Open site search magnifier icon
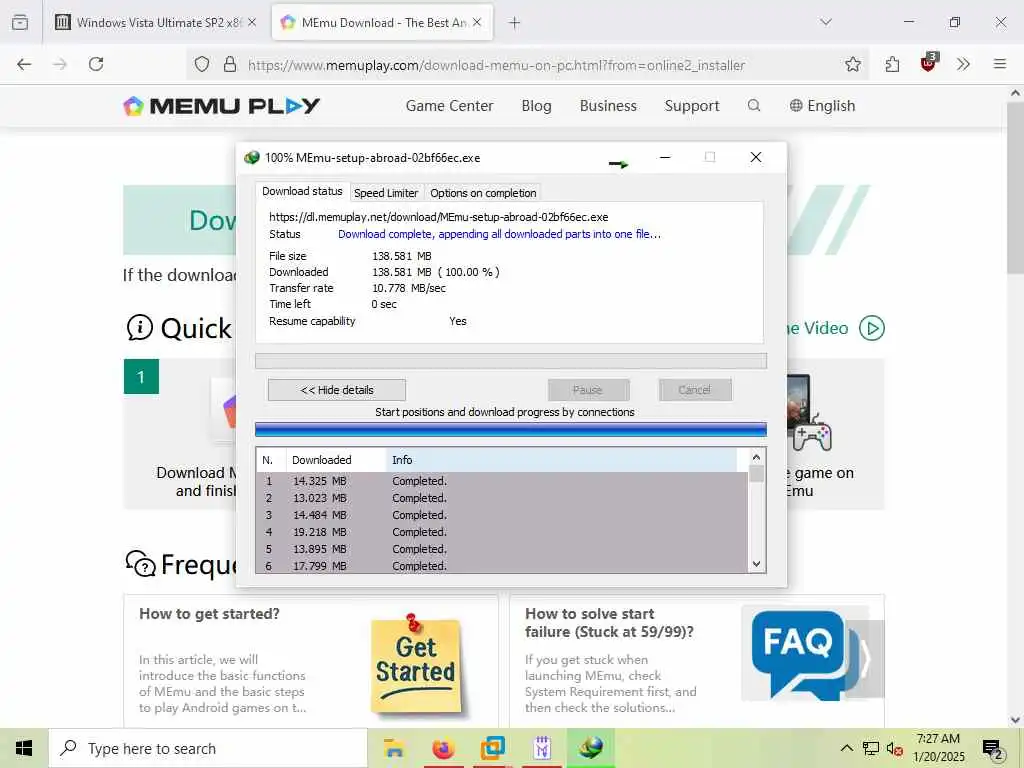The height and width of the screenshot is (768, 1024). point(754,105)
